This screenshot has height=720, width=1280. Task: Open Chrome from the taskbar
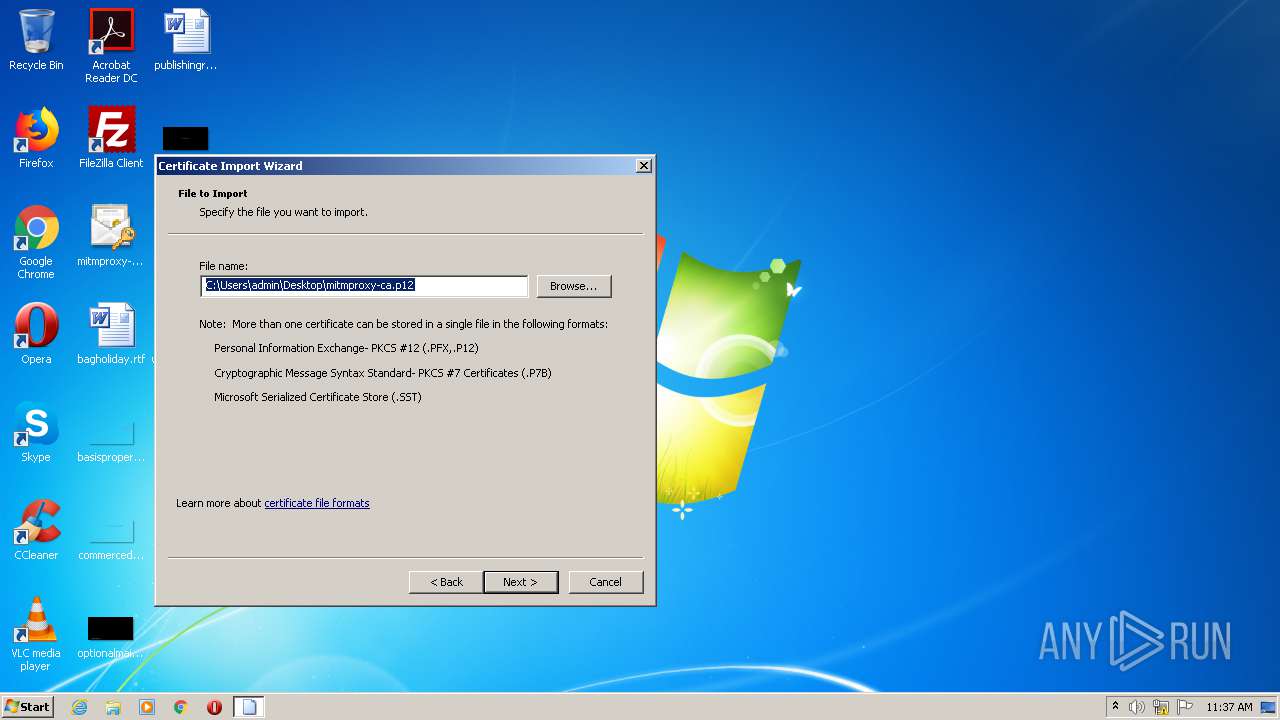(181, 707)
